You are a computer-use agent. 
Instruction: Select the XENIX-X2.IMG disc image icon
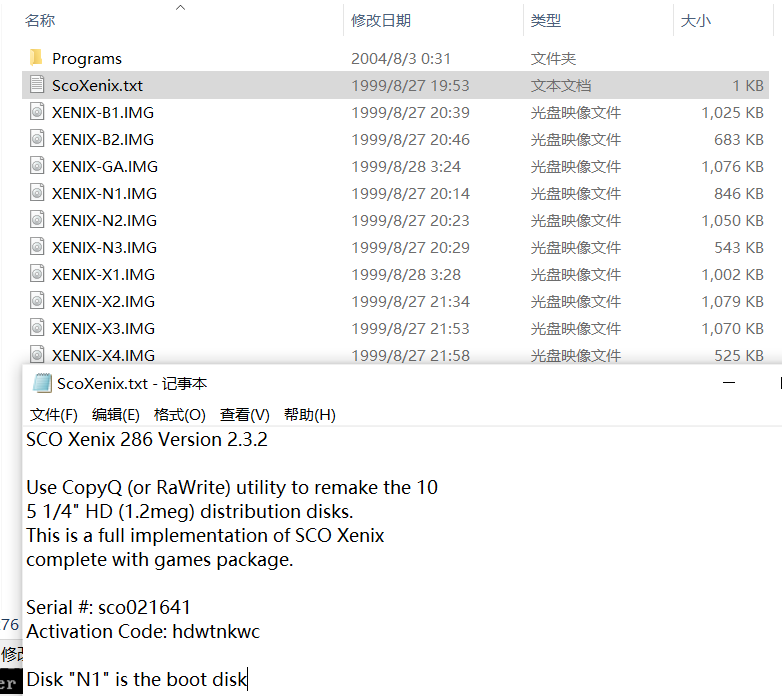click(x=37, y=300)
